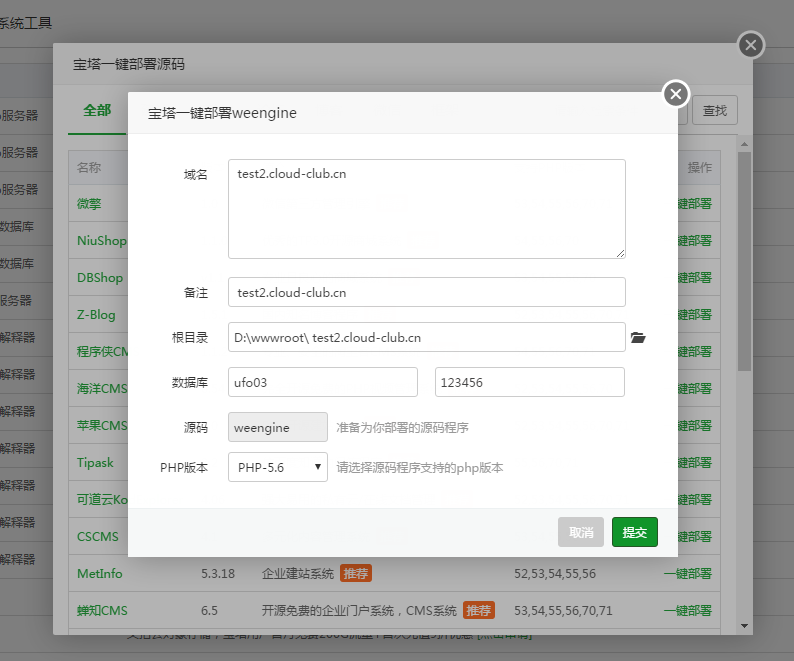Click the 根目录 path field

pos(427,337)
